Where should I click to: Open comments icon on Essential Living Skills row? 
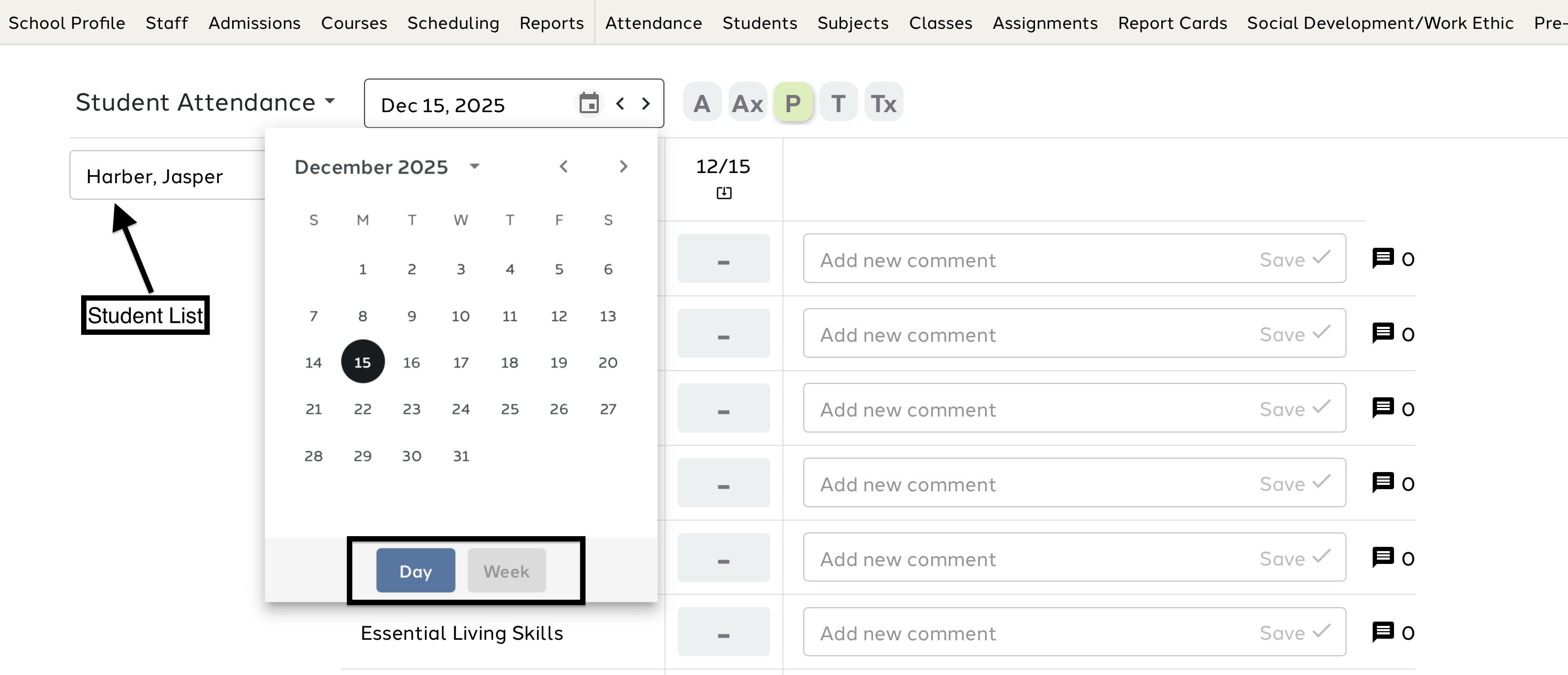(1383, 632)
